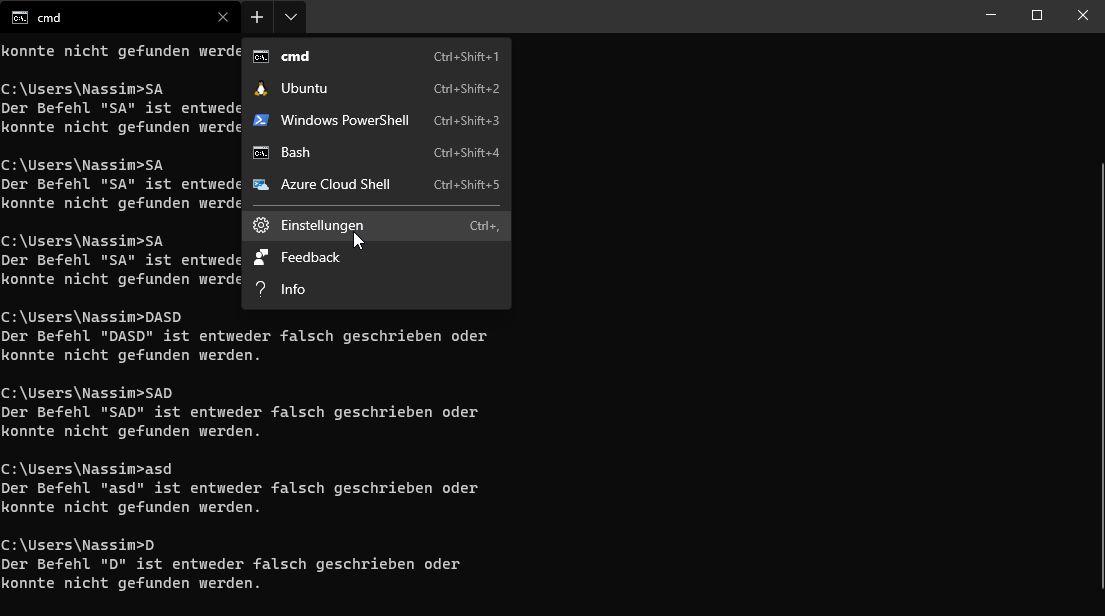Click the Azure Cloud Shell icon

pos(261,185)
